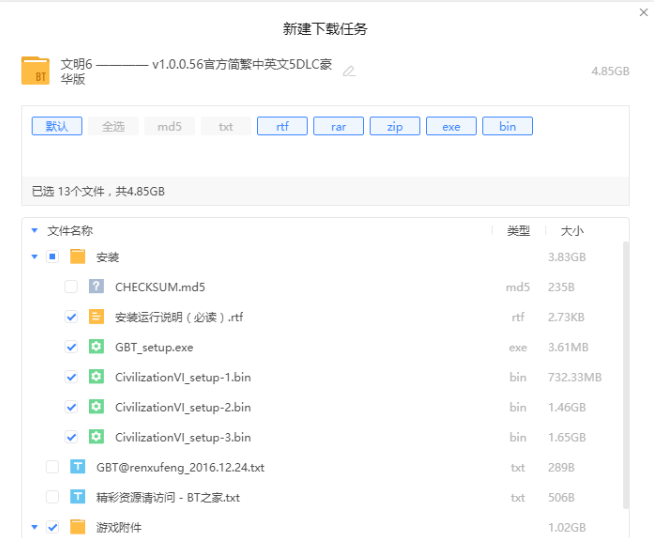Click the rtf document icon for 安装运行说明
The image size is (654, 538).
[x=96, y=317]
